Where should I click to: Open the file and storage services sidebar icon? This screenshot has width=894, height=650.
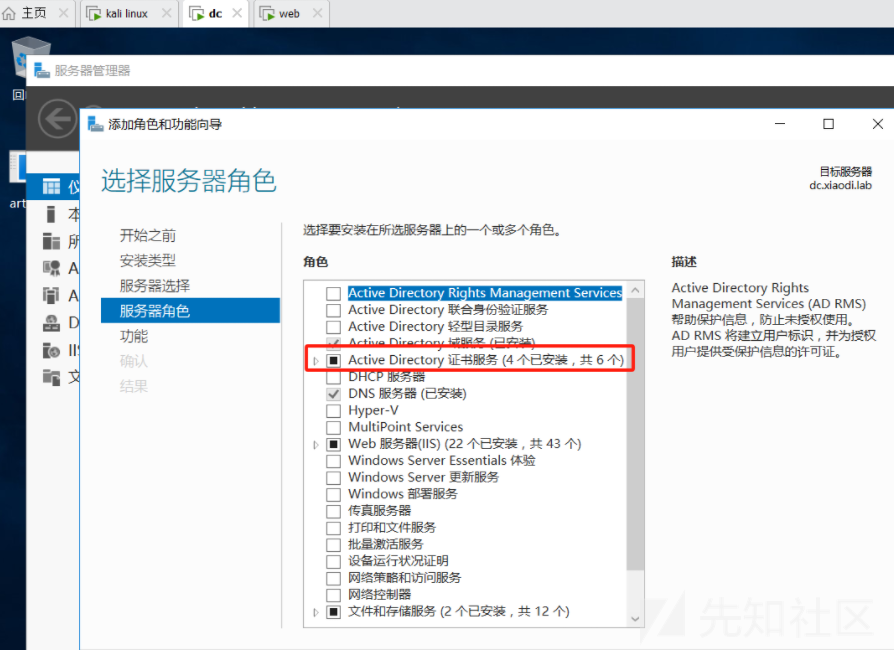[x=51, y=377]
